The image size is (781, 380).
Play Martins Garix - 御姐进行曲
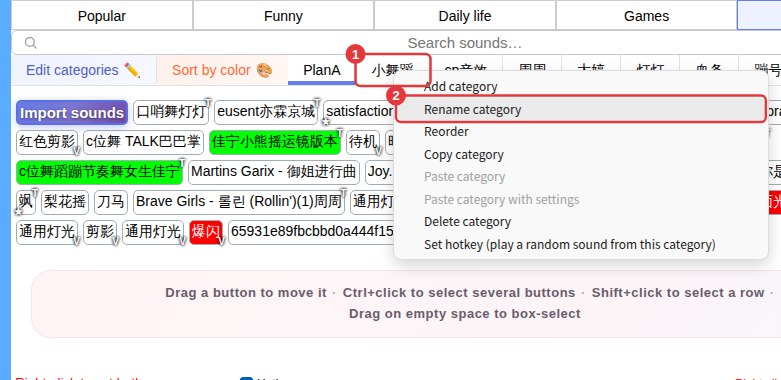[x=274, y=172]
